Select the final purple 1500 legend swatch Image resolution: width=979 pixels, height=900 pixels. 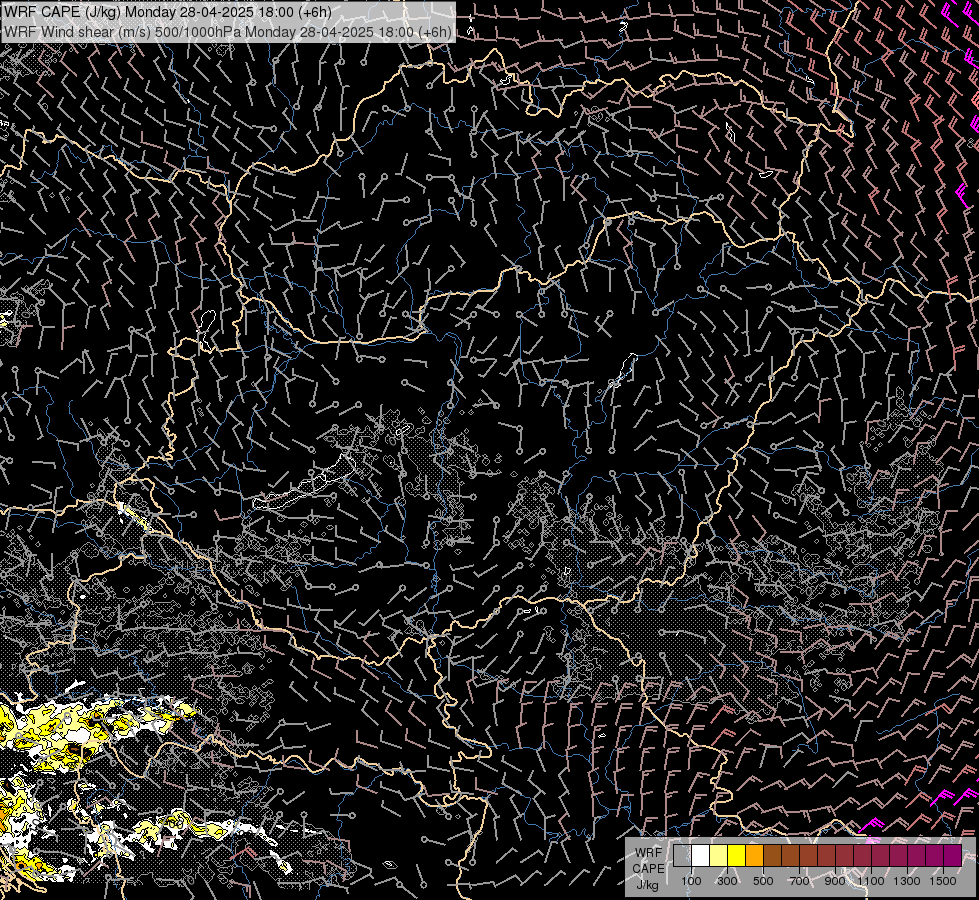[953, 855]
